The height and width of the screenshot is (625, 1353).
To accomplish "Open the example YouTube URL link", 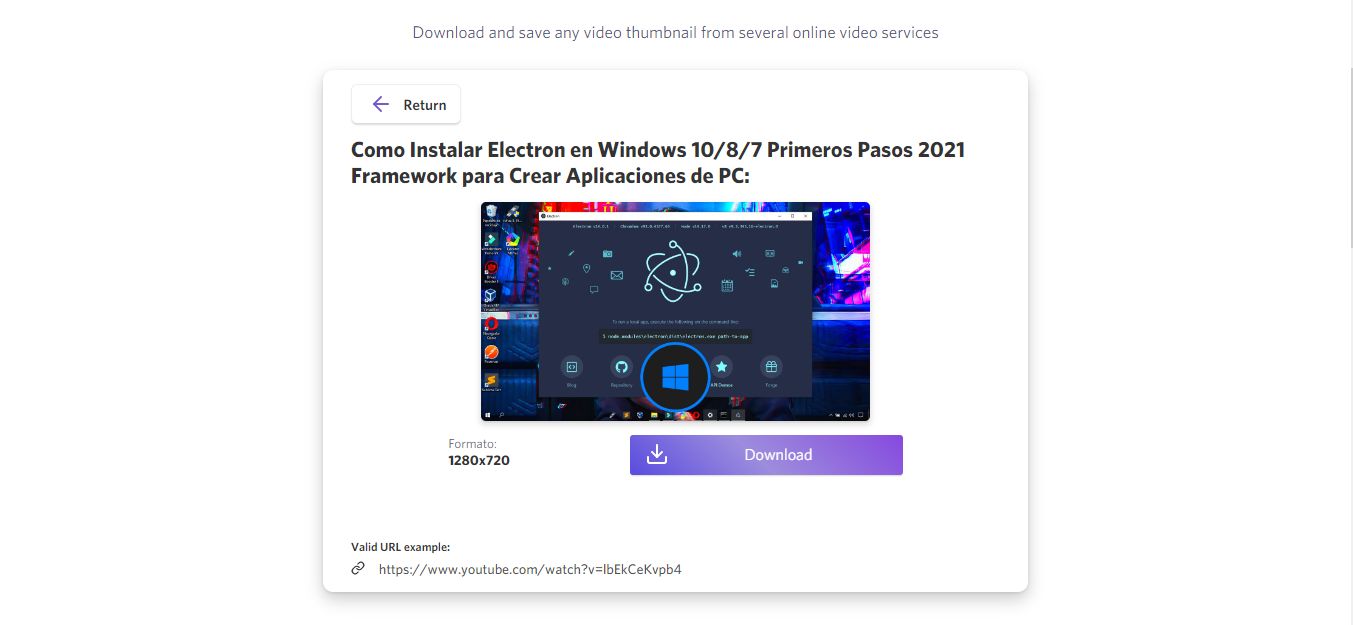I will (x=530, y=569).
